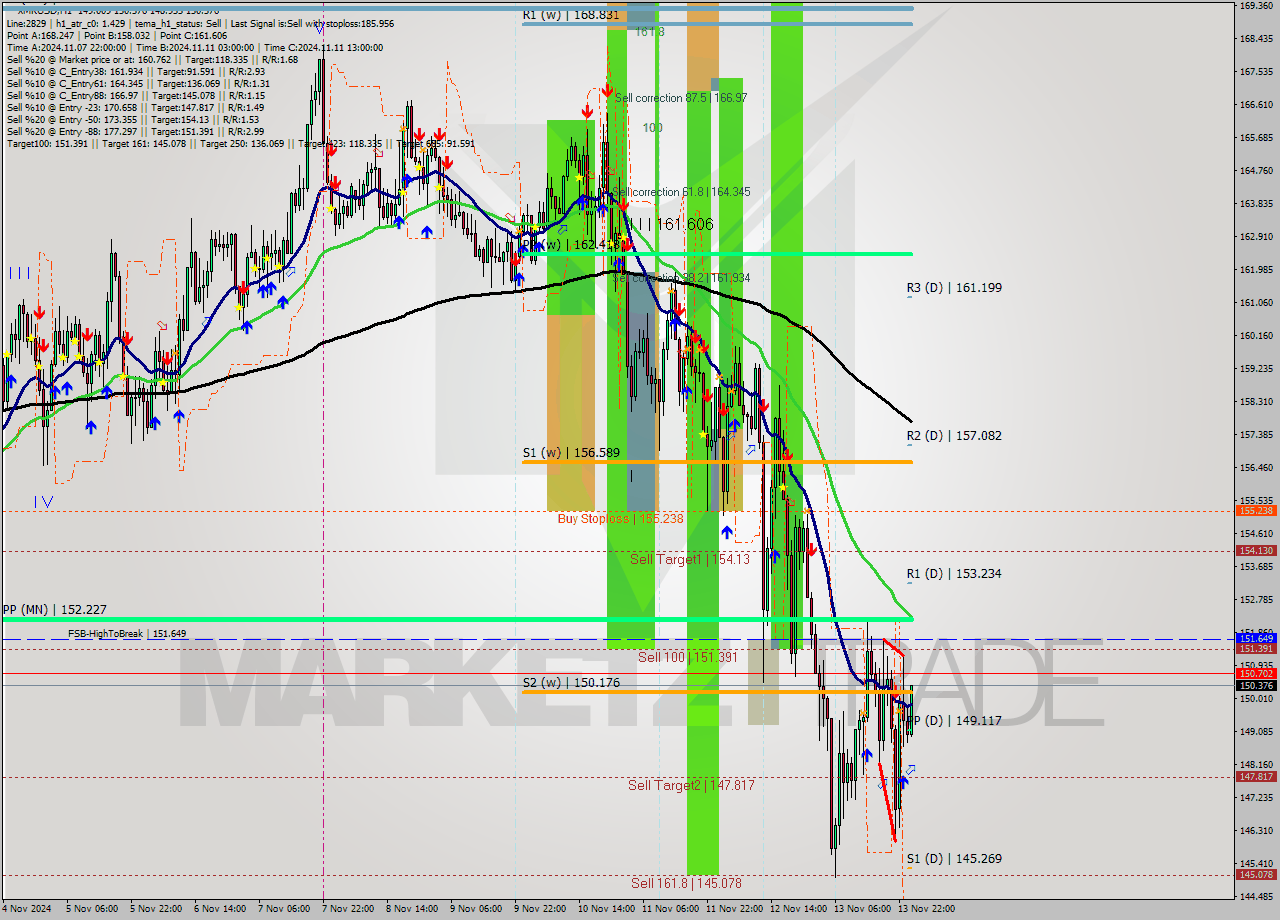Viewport: 1280px width, 920px height.
Task: Select 'Sell Target2 | 147.817' label
Action: pos(691,785)
